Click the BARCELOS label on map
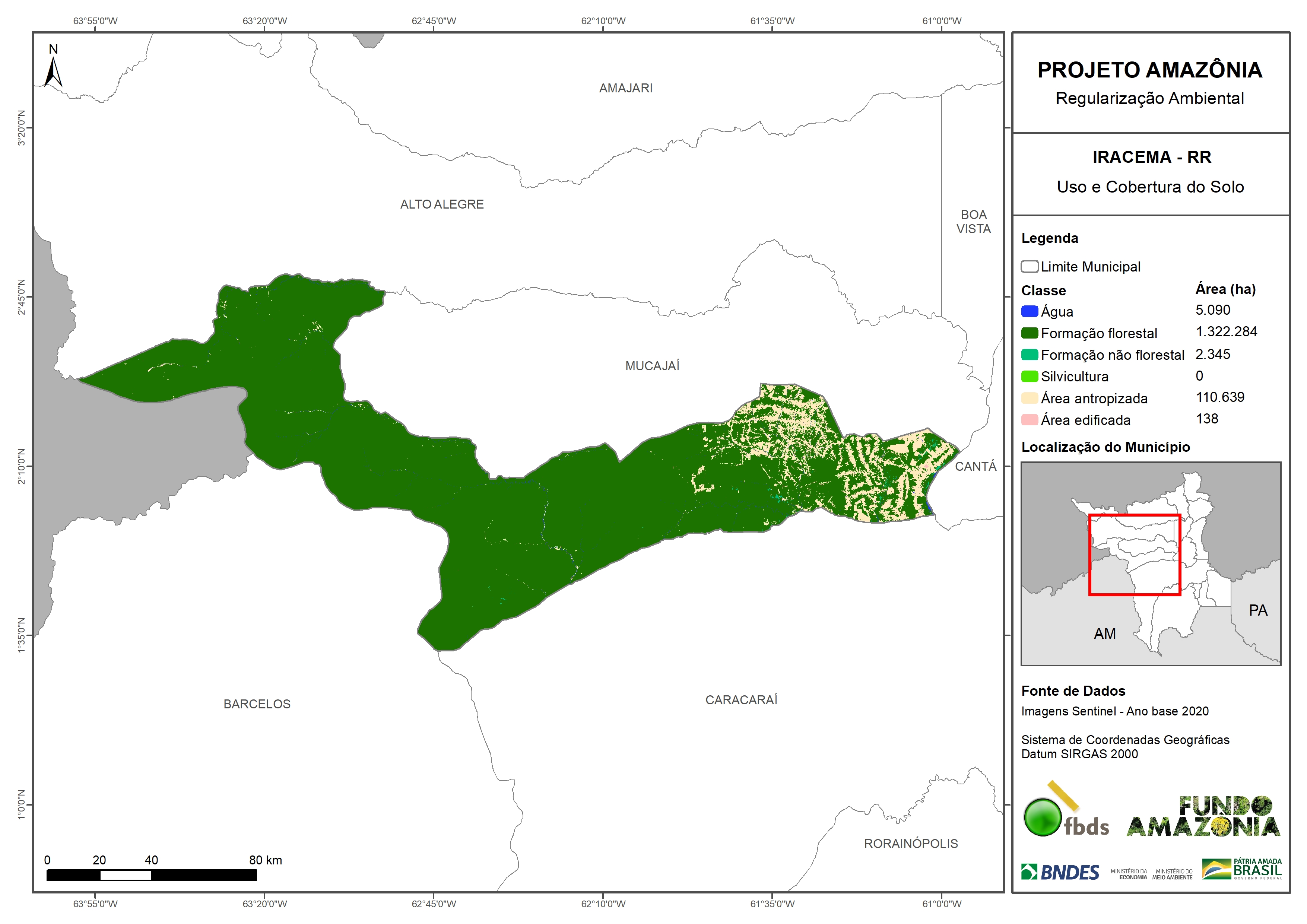This screenshot has height=924, width=1307. (257, 704)
